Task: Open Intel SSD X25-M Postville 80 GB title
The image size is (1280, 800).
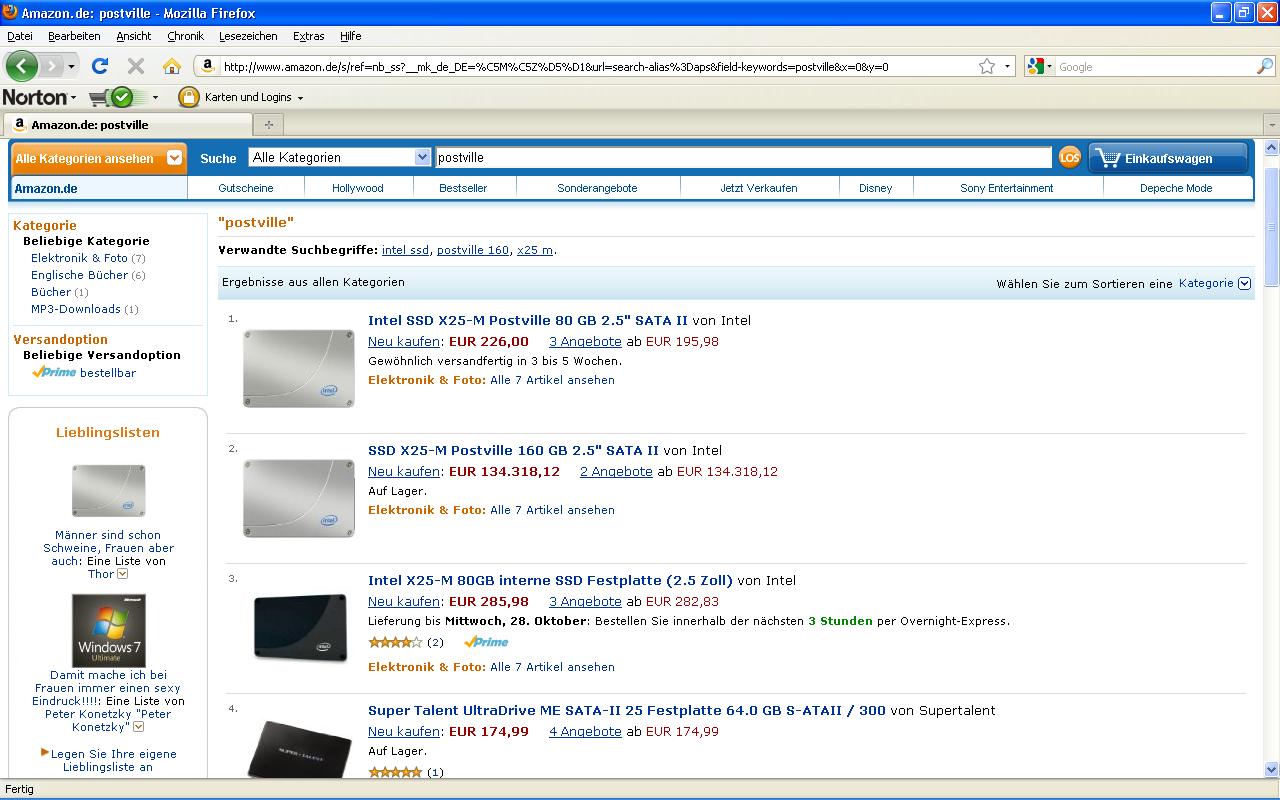Action: coord(528,321)
